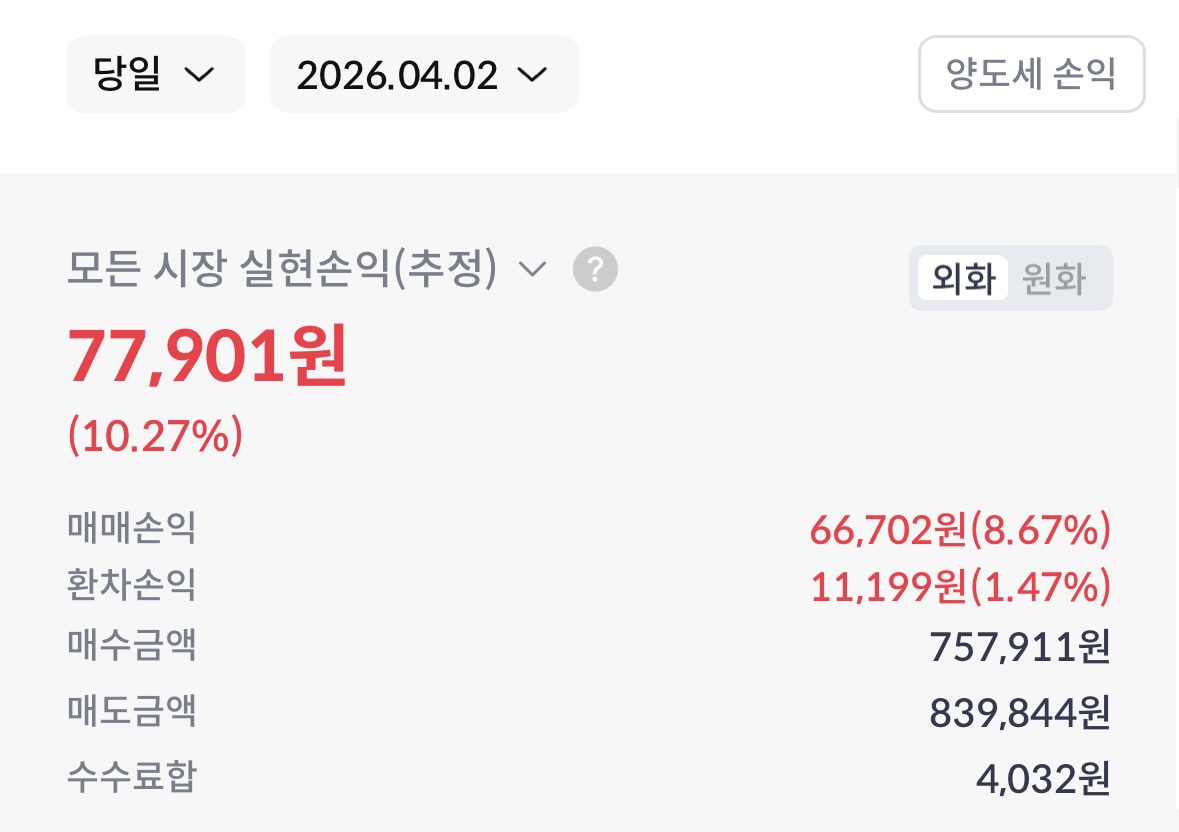Open the 당일 period dropdown

click(x=155, y=75)
